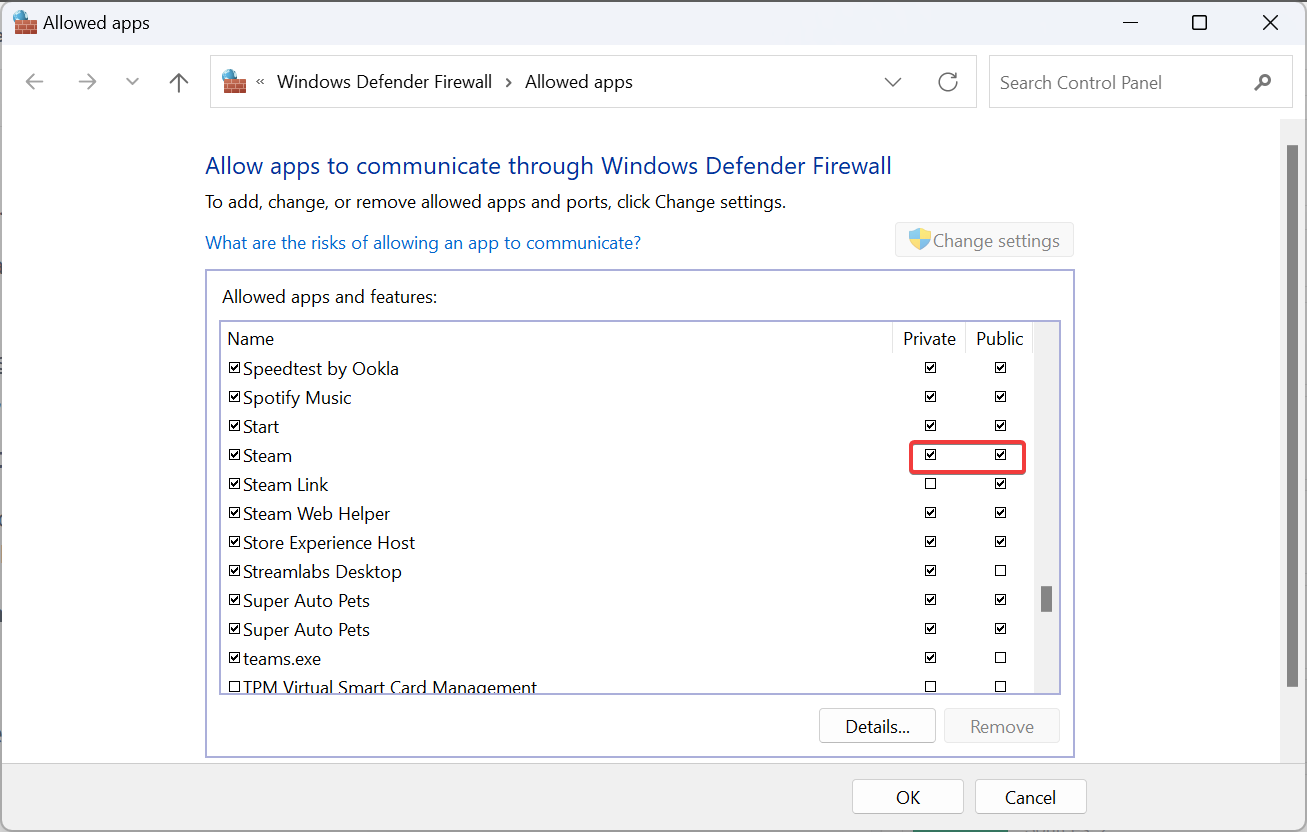
Task: Click the search magnifier icon
Action: pyautogui.click(x=1263, y=82)
